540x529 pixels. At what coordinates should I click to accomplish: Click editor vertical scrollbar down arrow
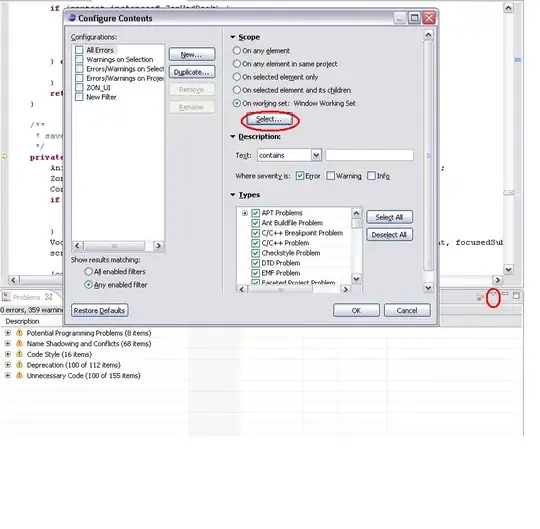(x=508, y=269)
